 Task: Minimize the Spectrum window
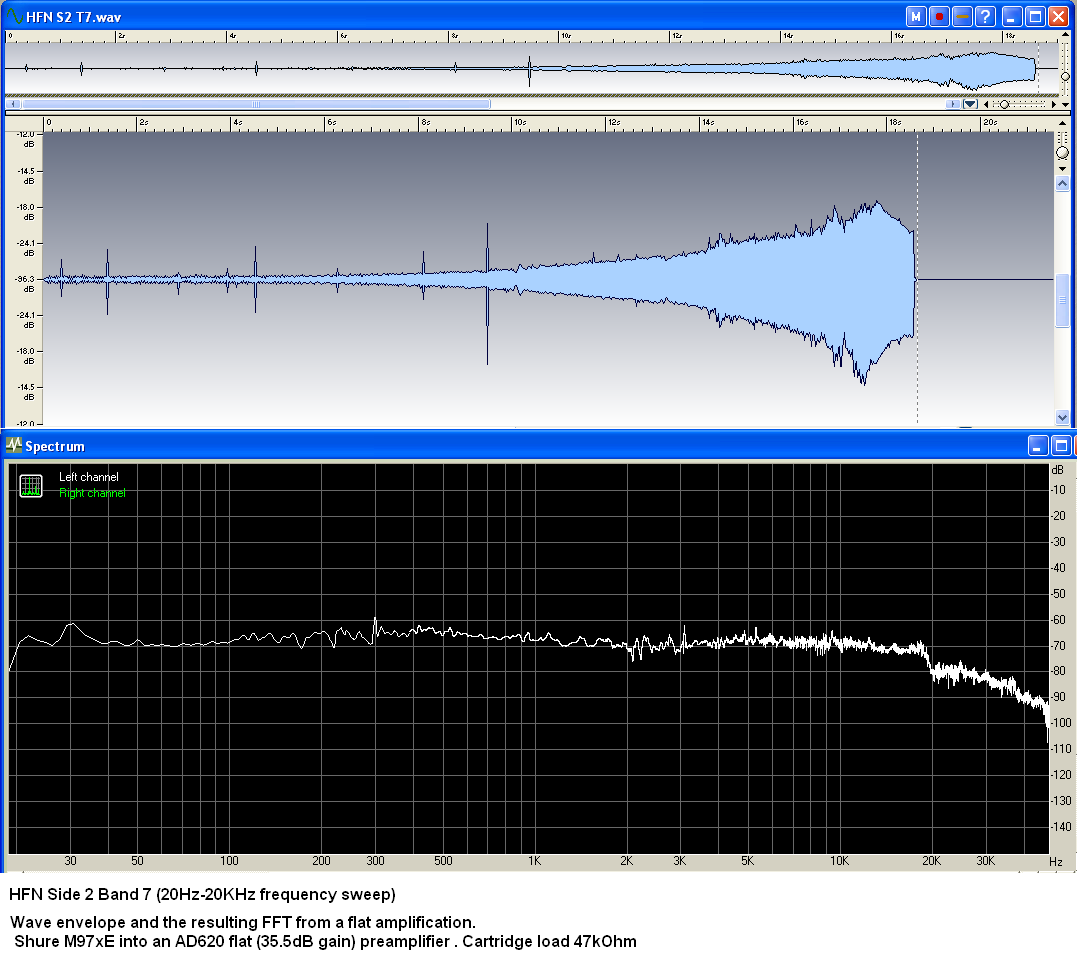click(1037, 446)
